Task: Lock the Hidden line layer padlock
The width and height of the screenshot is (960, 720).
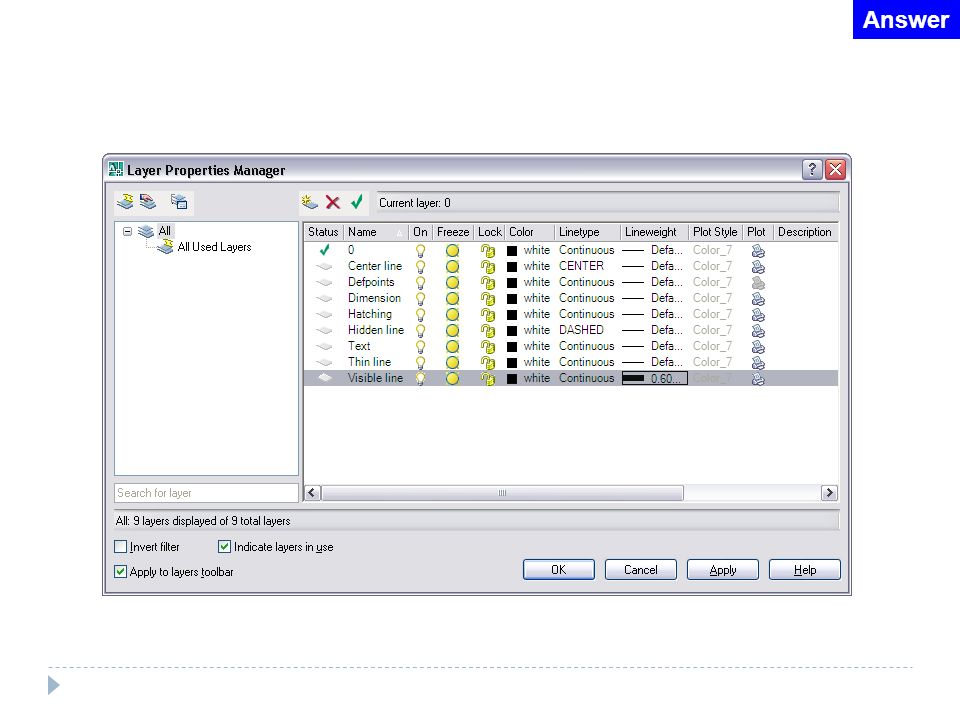Action: [x=488, y=331]
